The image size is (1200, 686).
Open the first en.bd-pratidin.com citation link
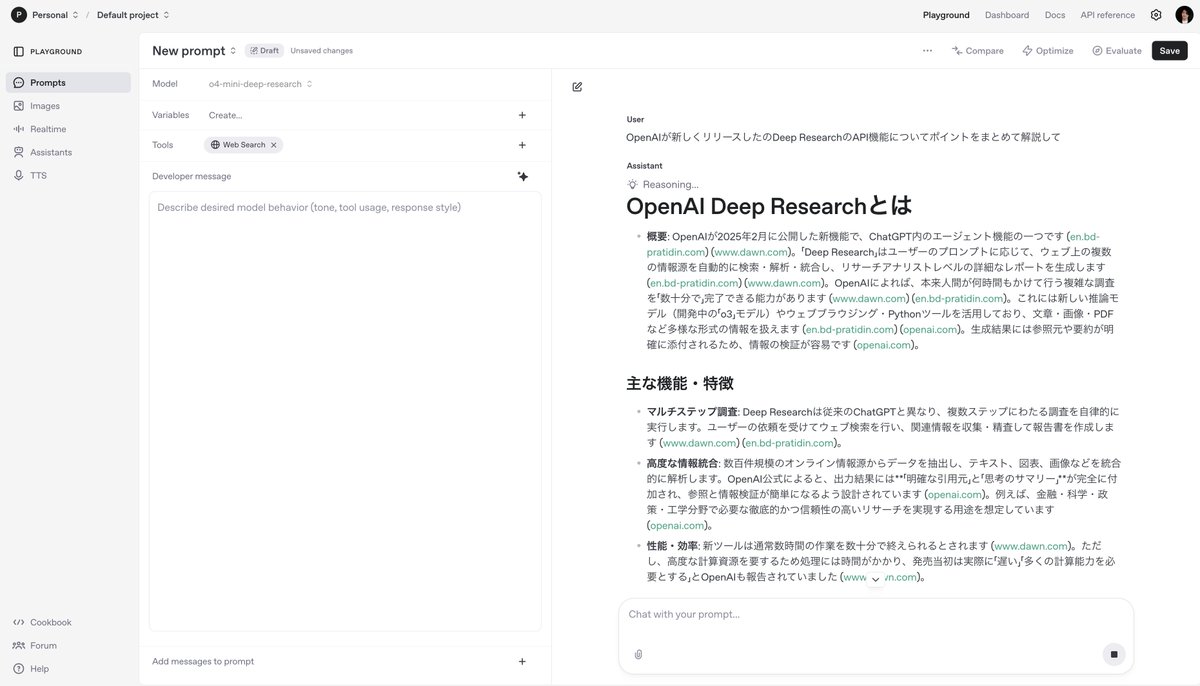tap(873, 244)
